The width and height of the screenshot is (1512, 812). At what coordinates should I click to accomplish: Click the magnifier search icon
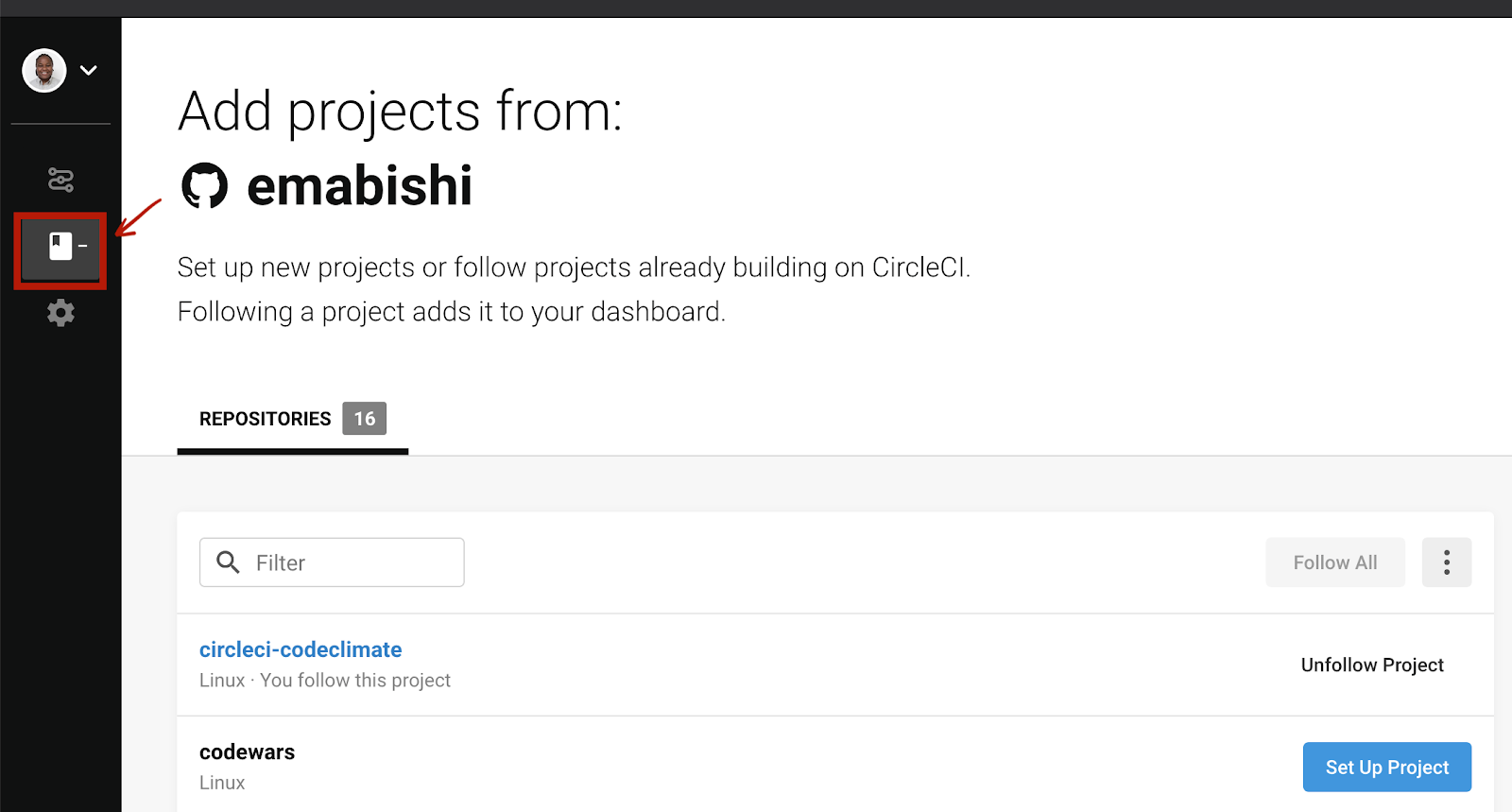point(228,562)
